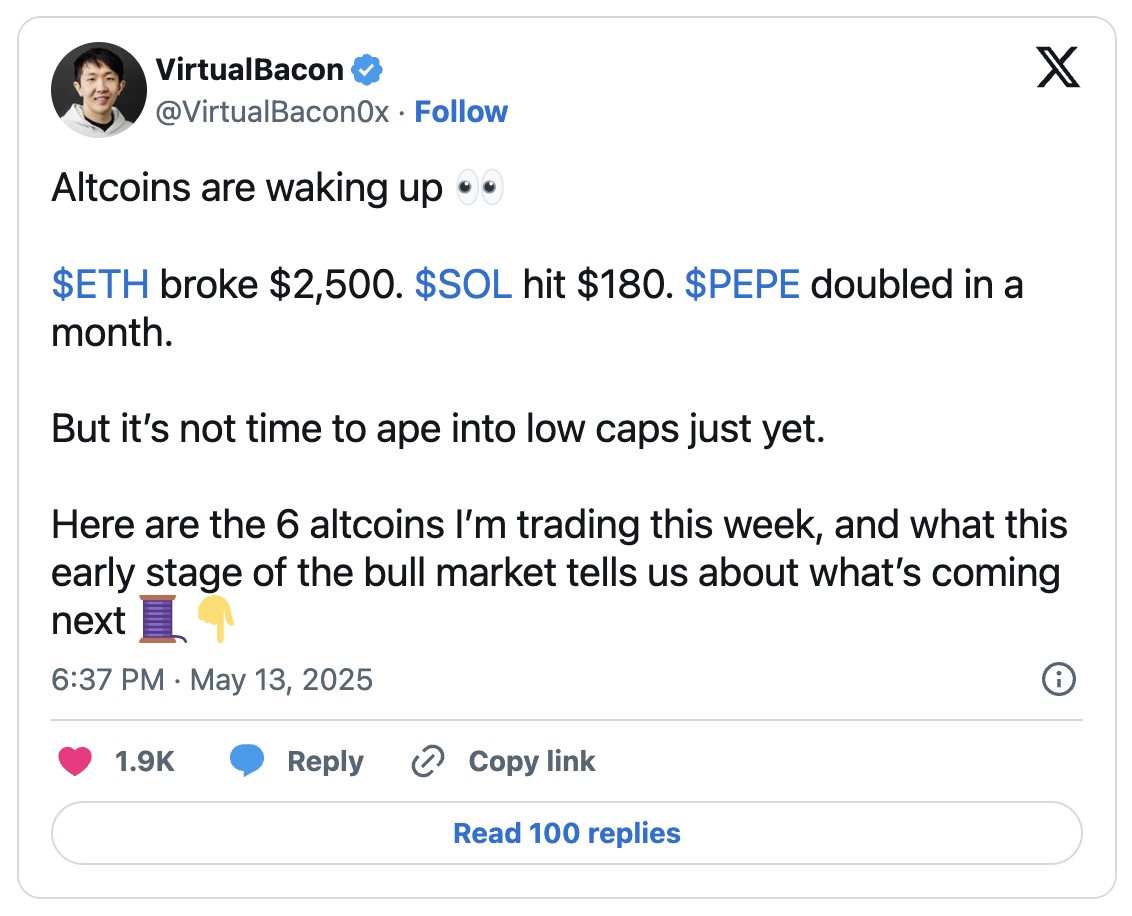Like the tweet with the heart icon

[x=75, y=762]
